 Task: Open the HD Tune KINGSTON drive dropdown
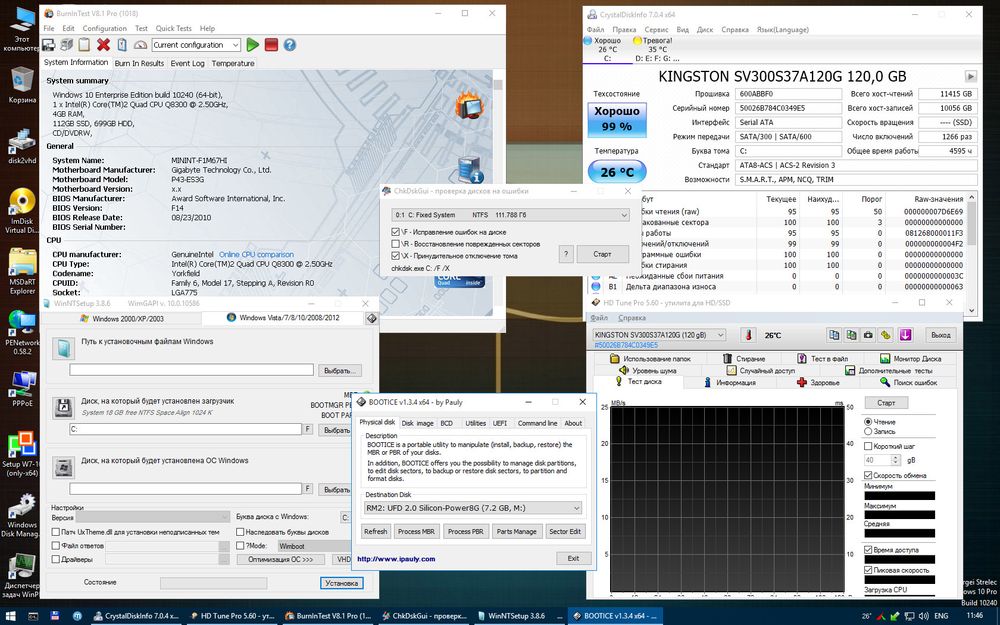click(659, 335)
